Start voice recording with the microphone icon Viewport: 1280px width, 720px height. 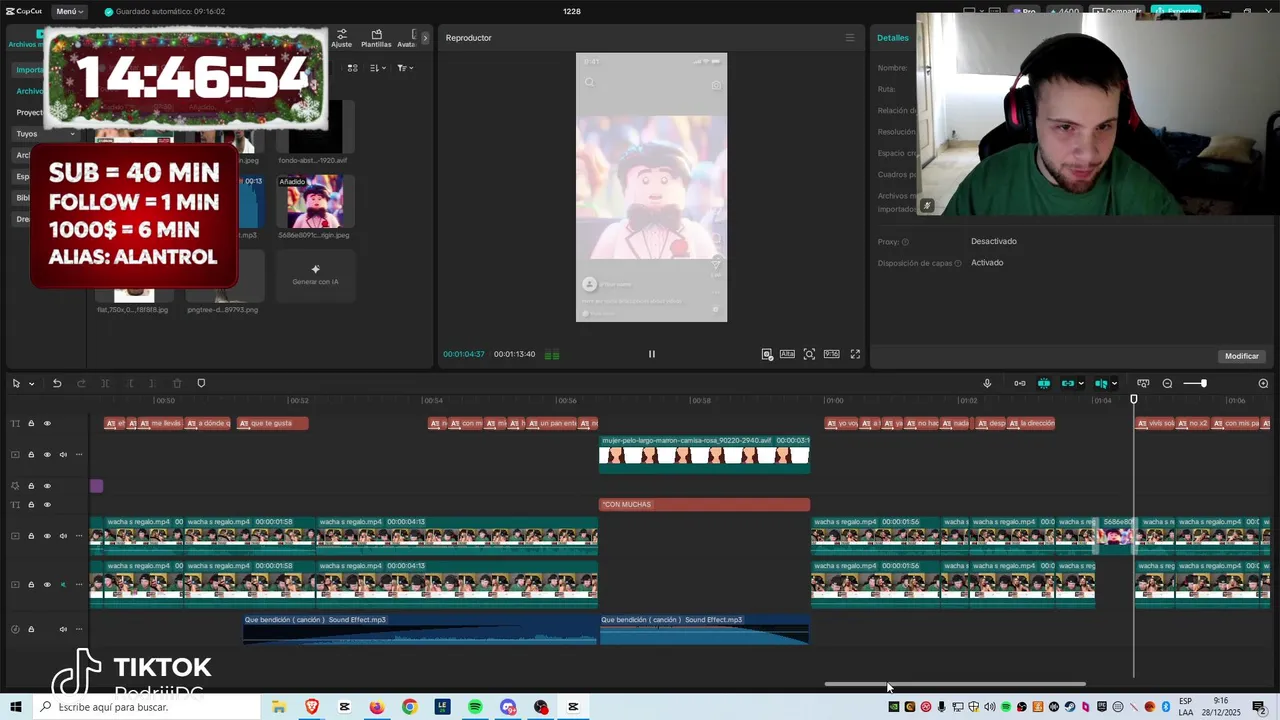pyautogui.click(x=987, y=383)
